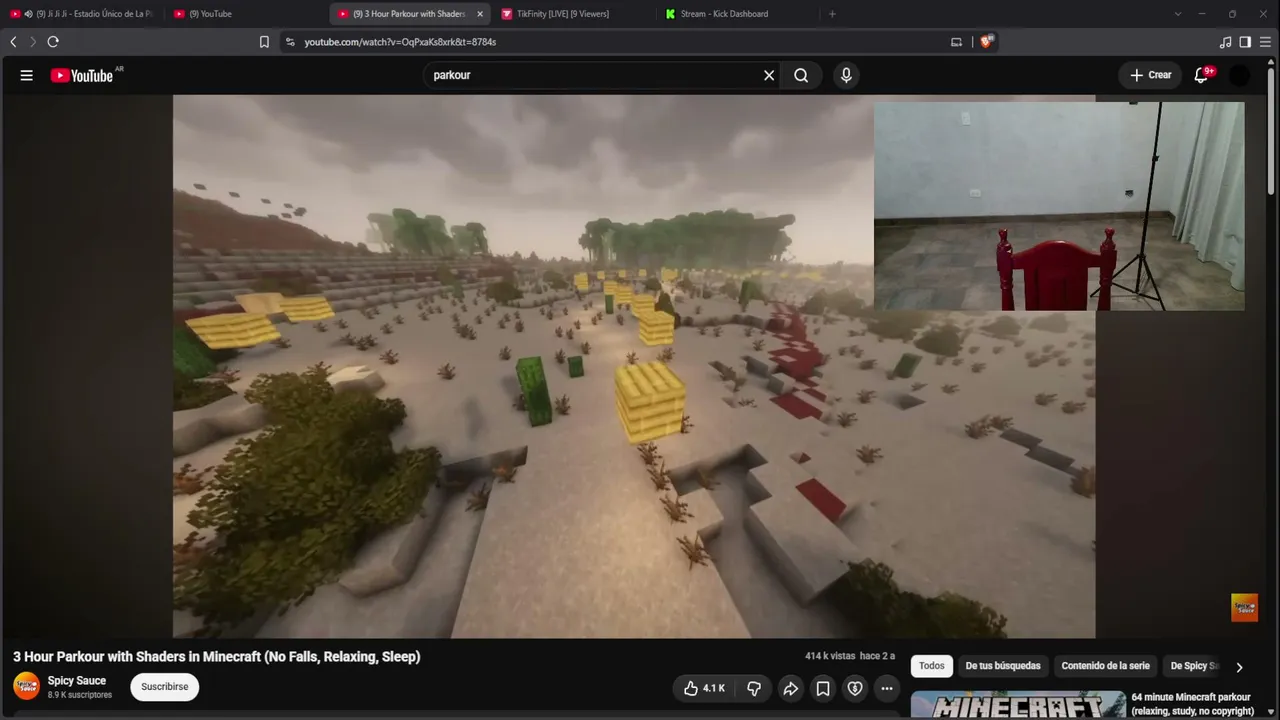The width and height of the screenshot is (1280, 720).
Task: Cast or open picture-in-picture from address bar
Action: (x=956, y=42)
